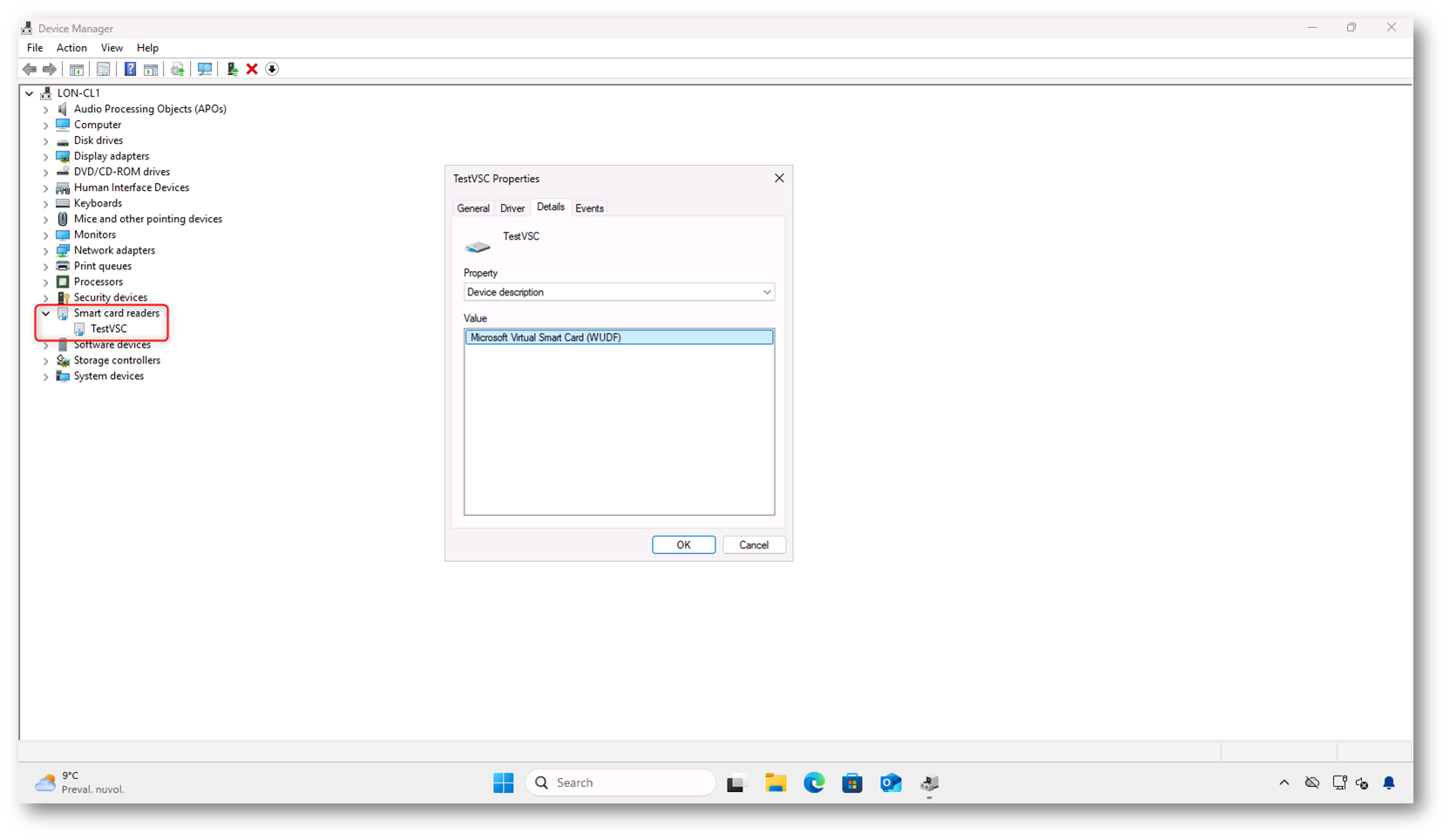Select the System devices tree entry

click(109, 376)
